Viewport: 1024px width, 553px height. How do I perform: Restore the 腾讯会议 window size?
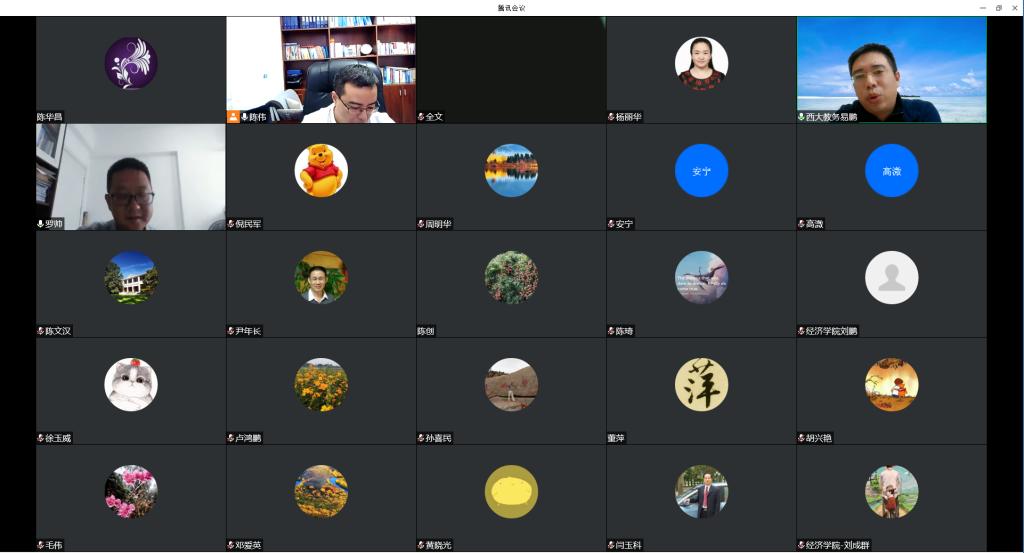(x=998, y=8)
